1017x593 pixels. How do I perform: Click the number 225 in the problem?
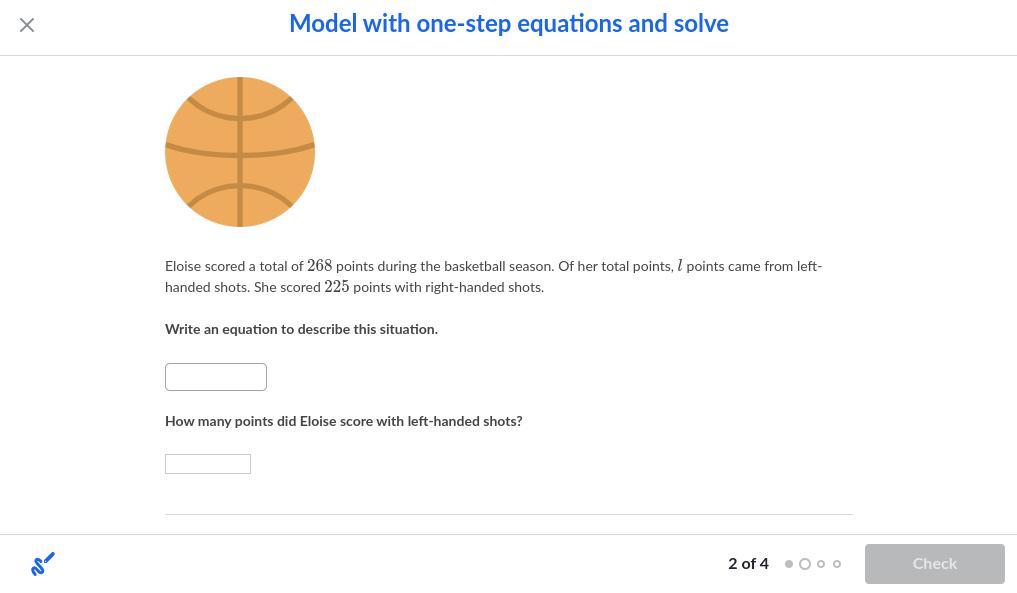point(337,287)
